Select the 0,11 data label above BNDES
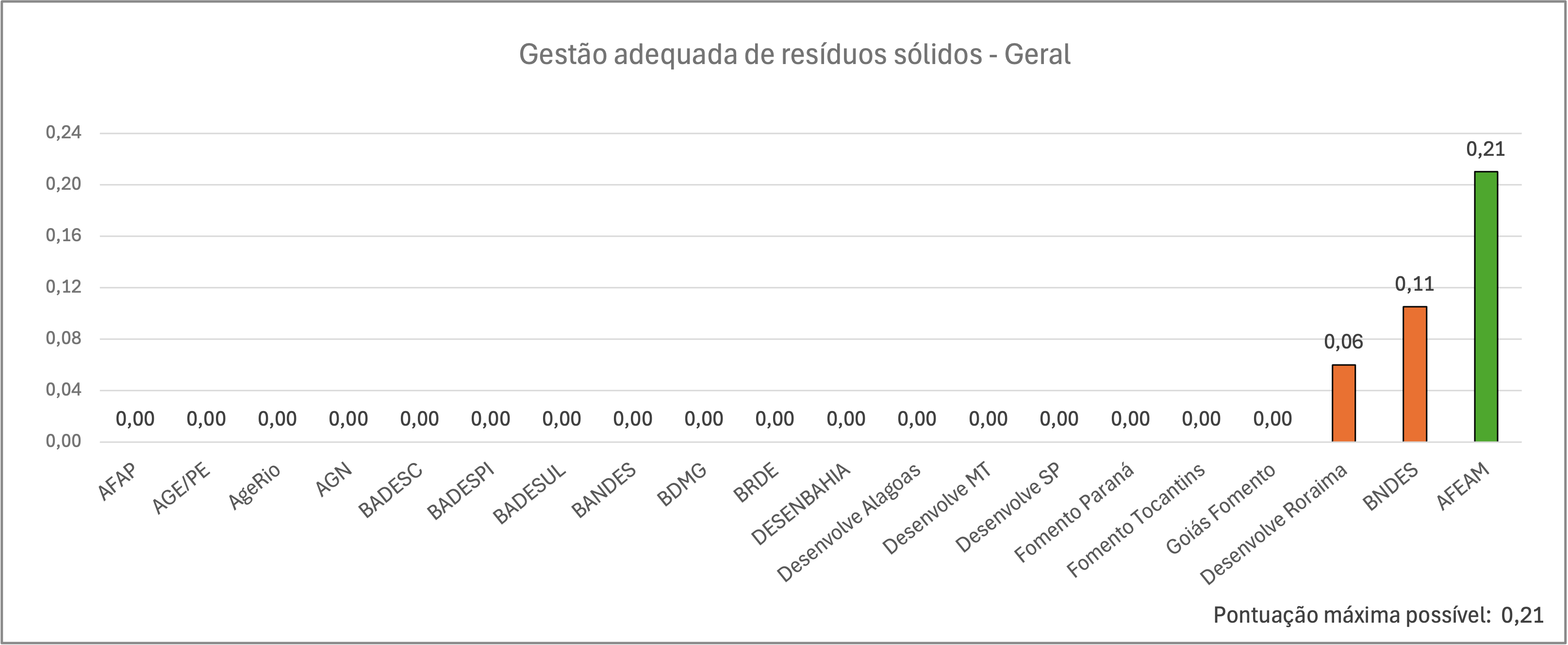Viewport: 1568px width, 645px height. [1415, 283]
